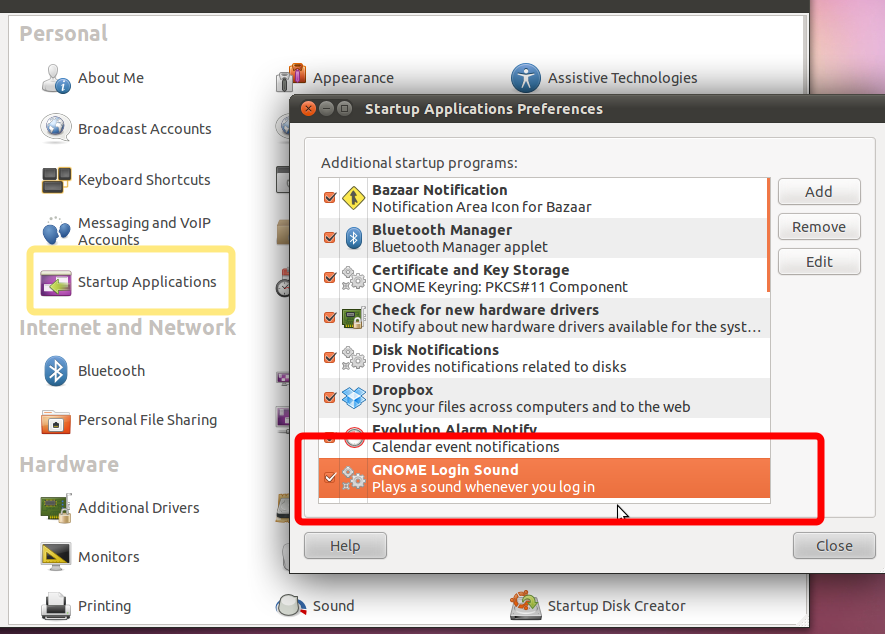The height and width of the screenshot is (634, 885).
Task: Open Keyboard Shortcuts icon
Action: pyautogui.click(x=56, y=180)
